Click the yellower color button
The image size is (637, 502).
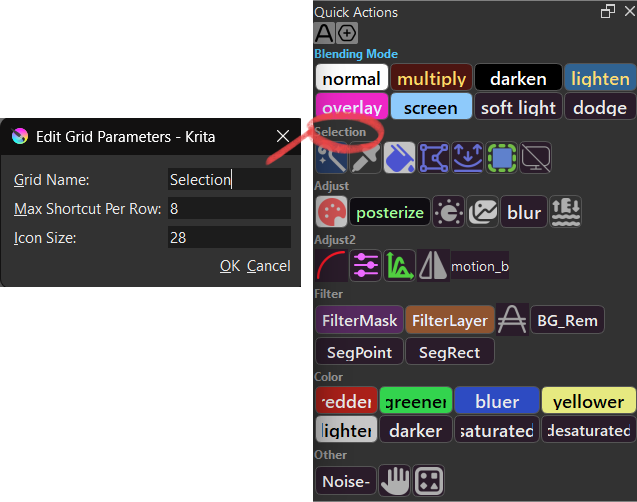pos(589,400)
